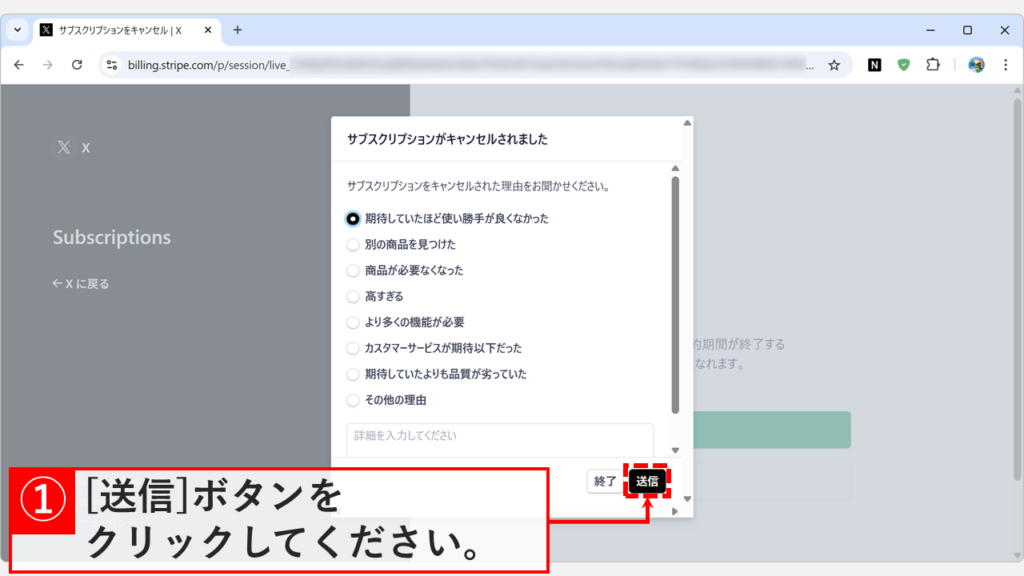Switch to the サブスクリプションをキャンセル tab
This screenshot has height=576, width=1024.
point(120,29)
